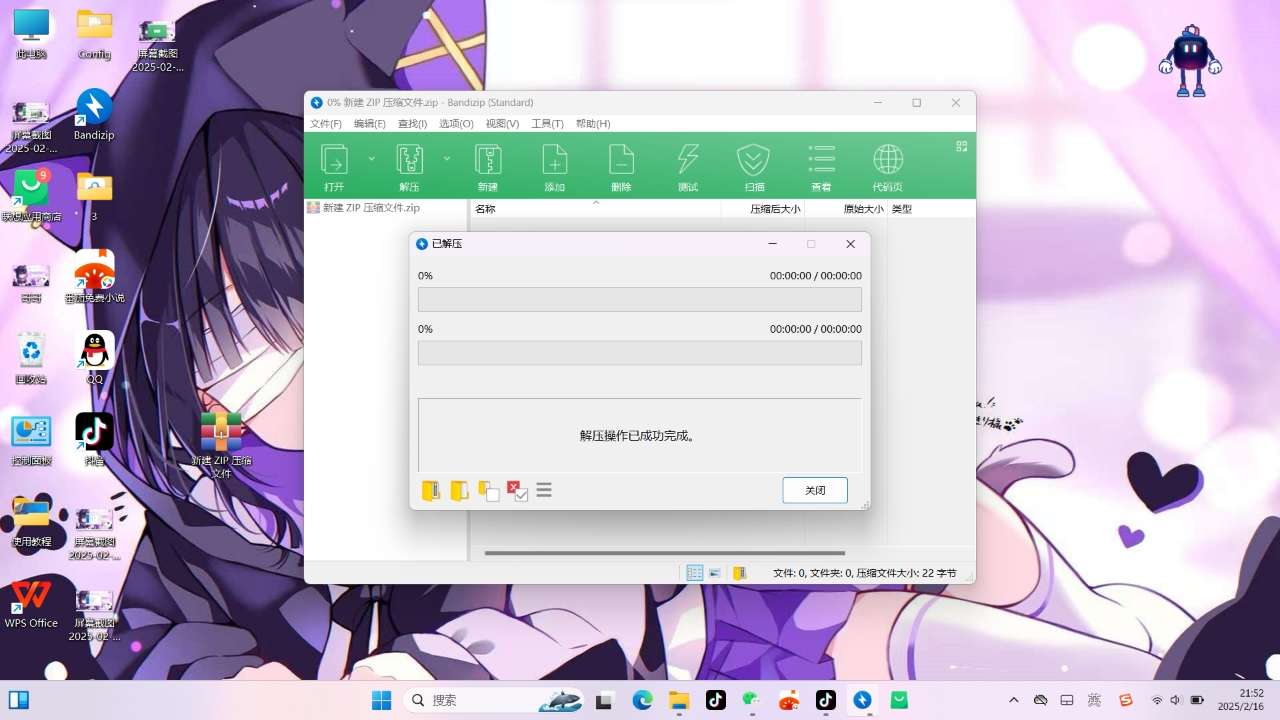Open the Windows Start button
Screen dimensions: 1280x720
click(381, 700)
